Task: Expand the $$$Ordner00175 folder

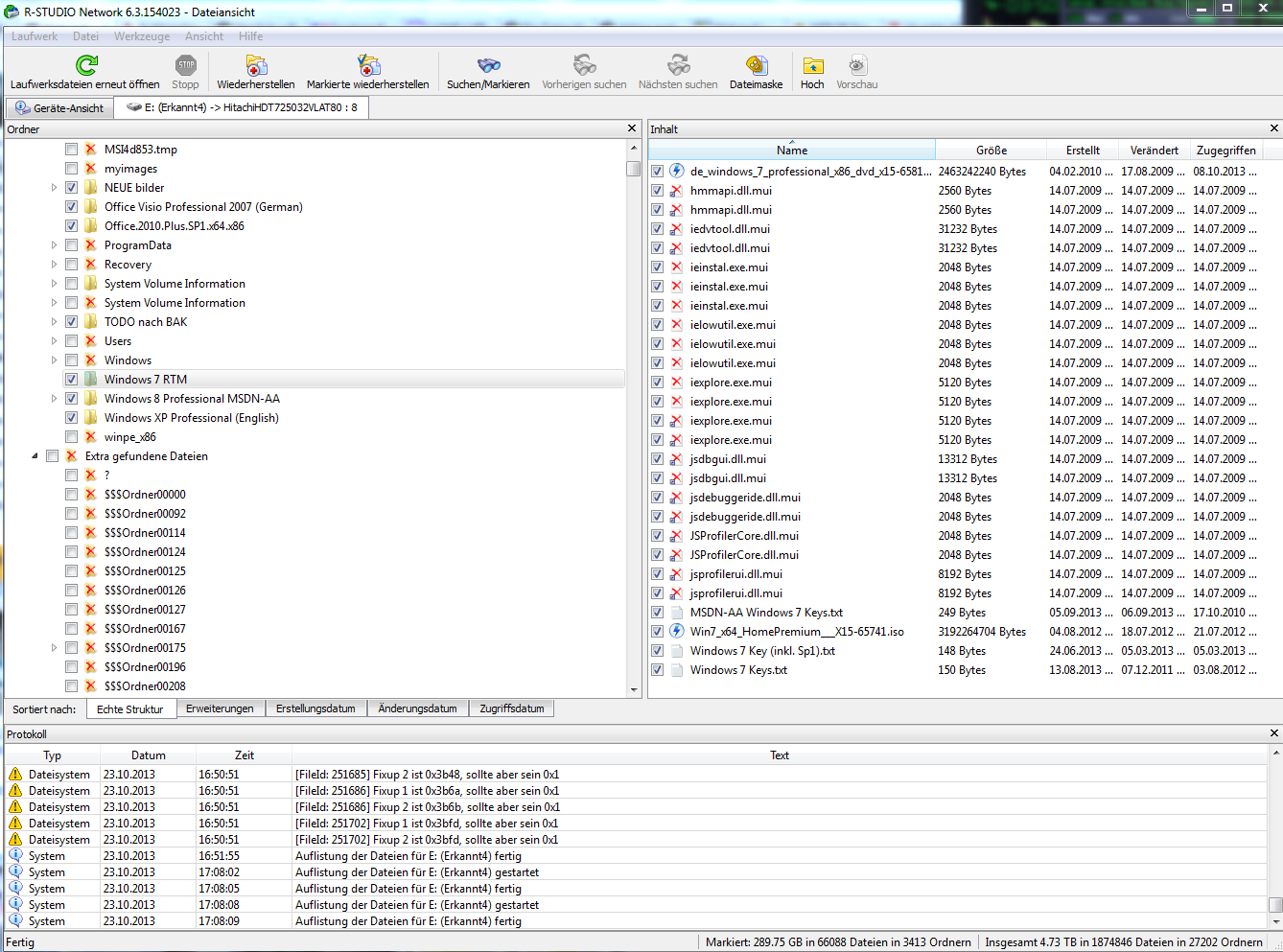Action: tap(55, 648)
